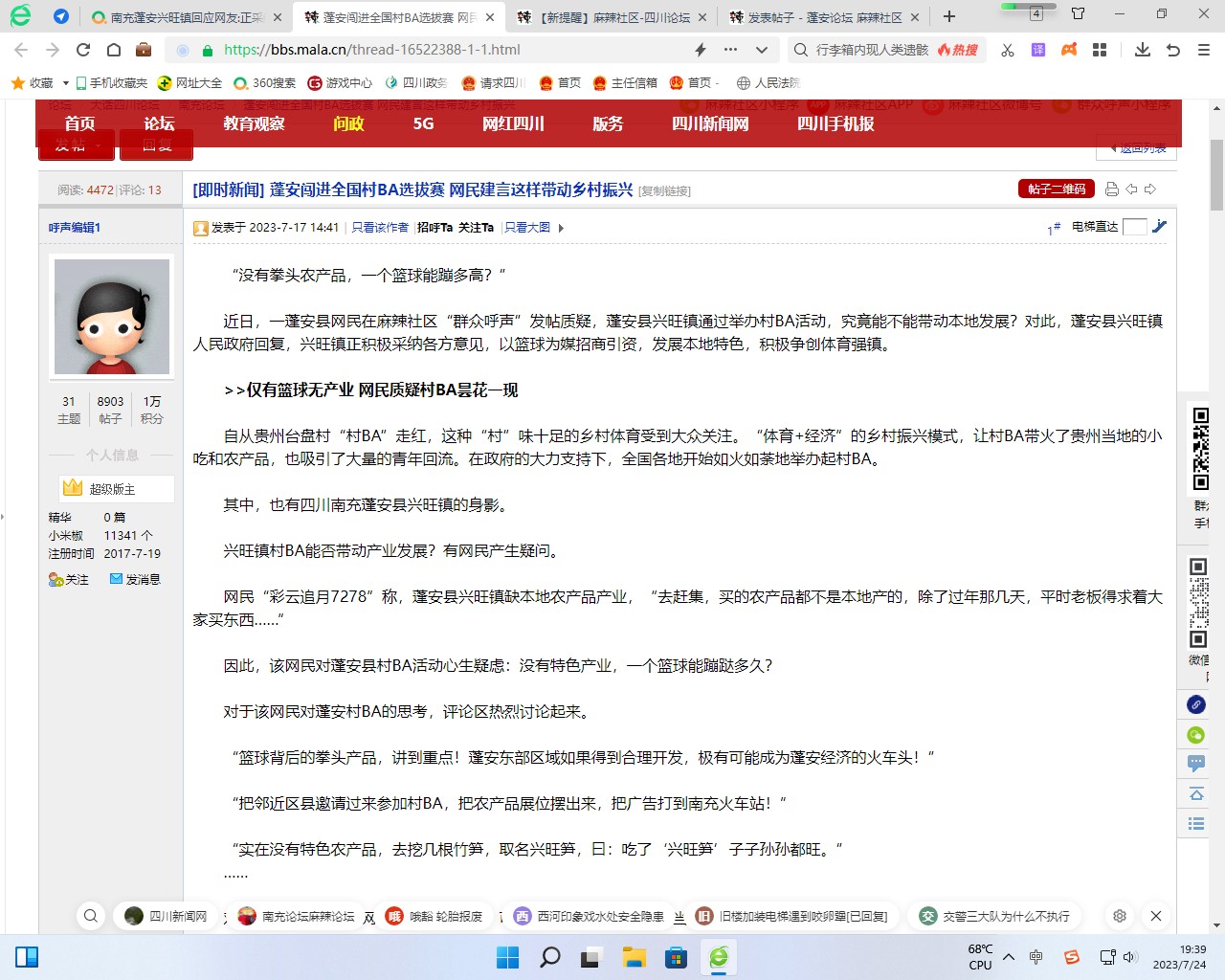Image resolution: width=1225 pixels, height=980 pixels.
Task: Go to next thread using right arrow
Action: coord(1150,189)
